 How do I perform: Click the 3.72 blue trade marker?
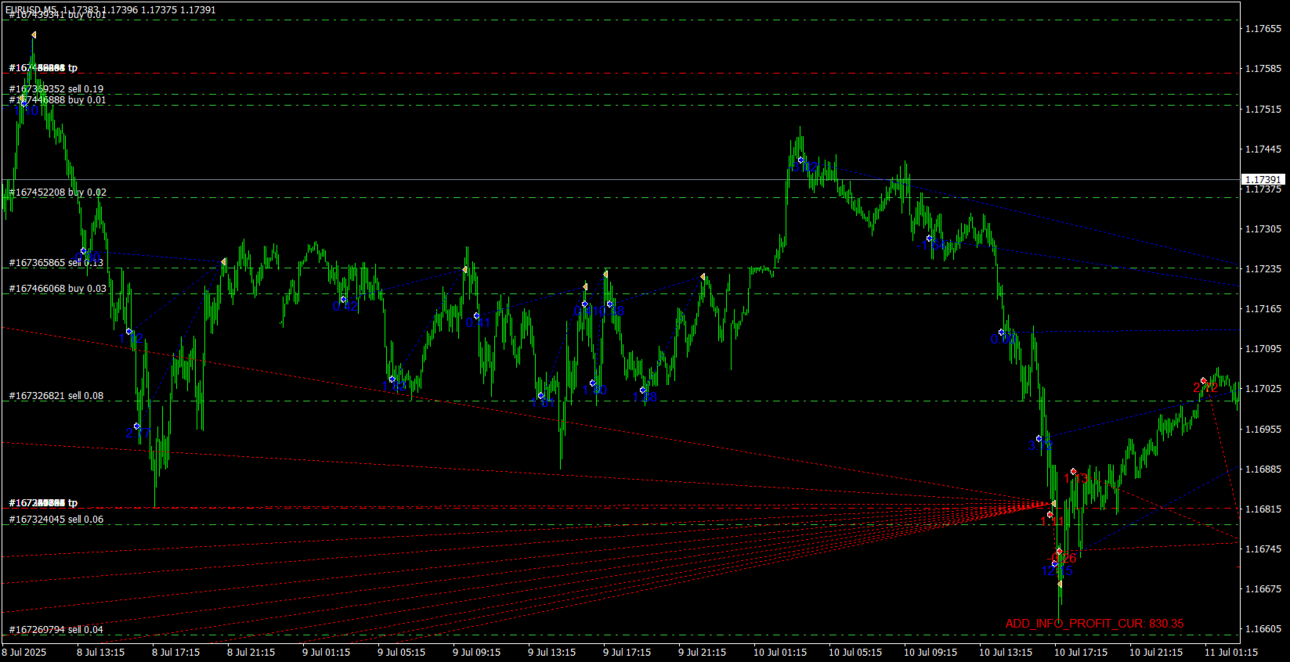pyautogui.click(x=1040, y=444)
